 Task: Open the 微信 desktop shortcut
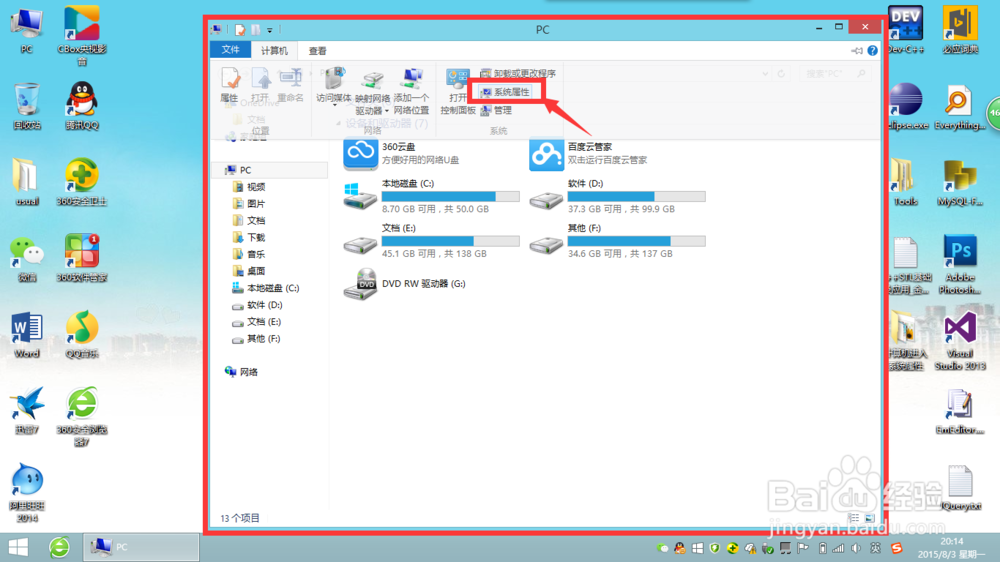tap(27, 258)
